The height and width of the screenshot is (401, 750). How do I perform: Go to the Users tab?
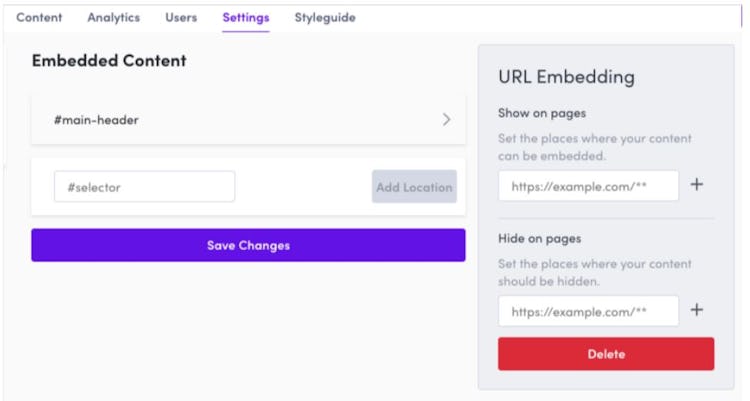click(x=181, y=18)
